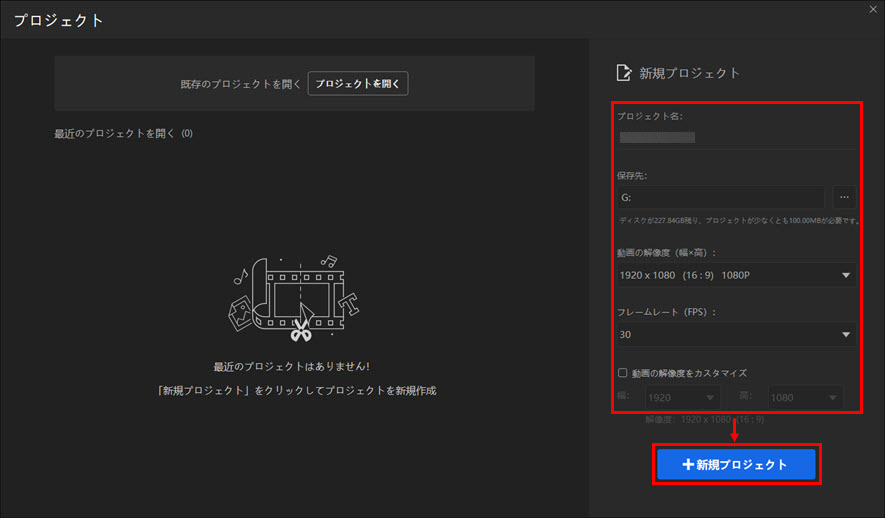Click the project name input field
Screen dimensions: 885x518
click(736, 137)
